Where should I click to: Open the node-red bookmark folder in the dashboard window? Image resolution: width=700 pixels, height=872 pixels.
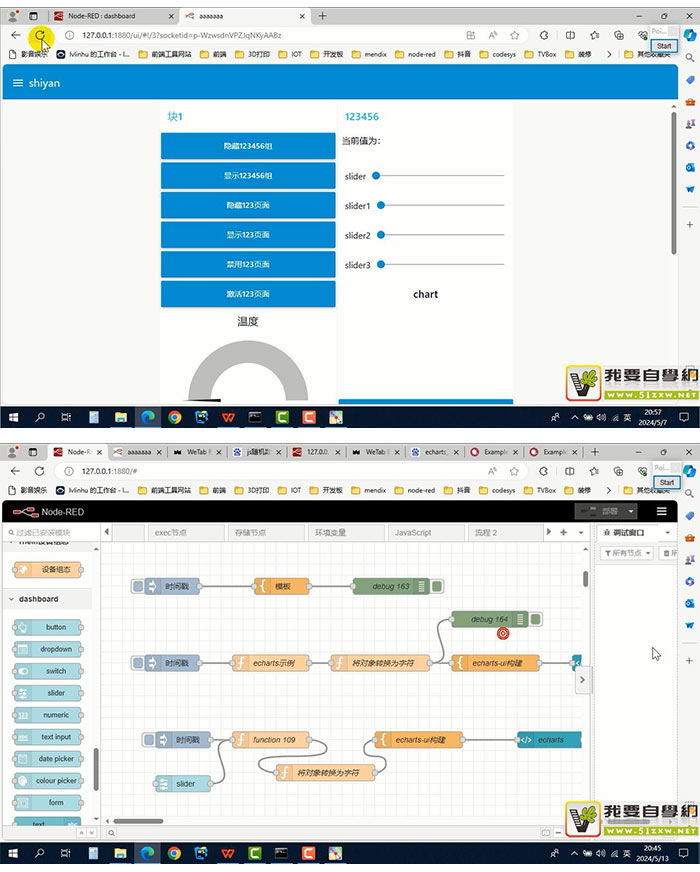click(415, 54)
